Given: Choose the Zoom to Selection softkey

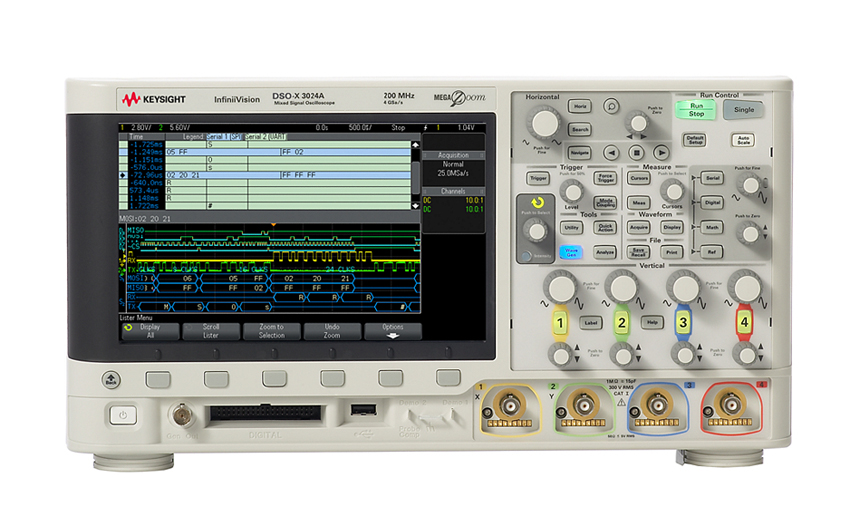Looking at the screenshot, I should (x=272, y=331).
